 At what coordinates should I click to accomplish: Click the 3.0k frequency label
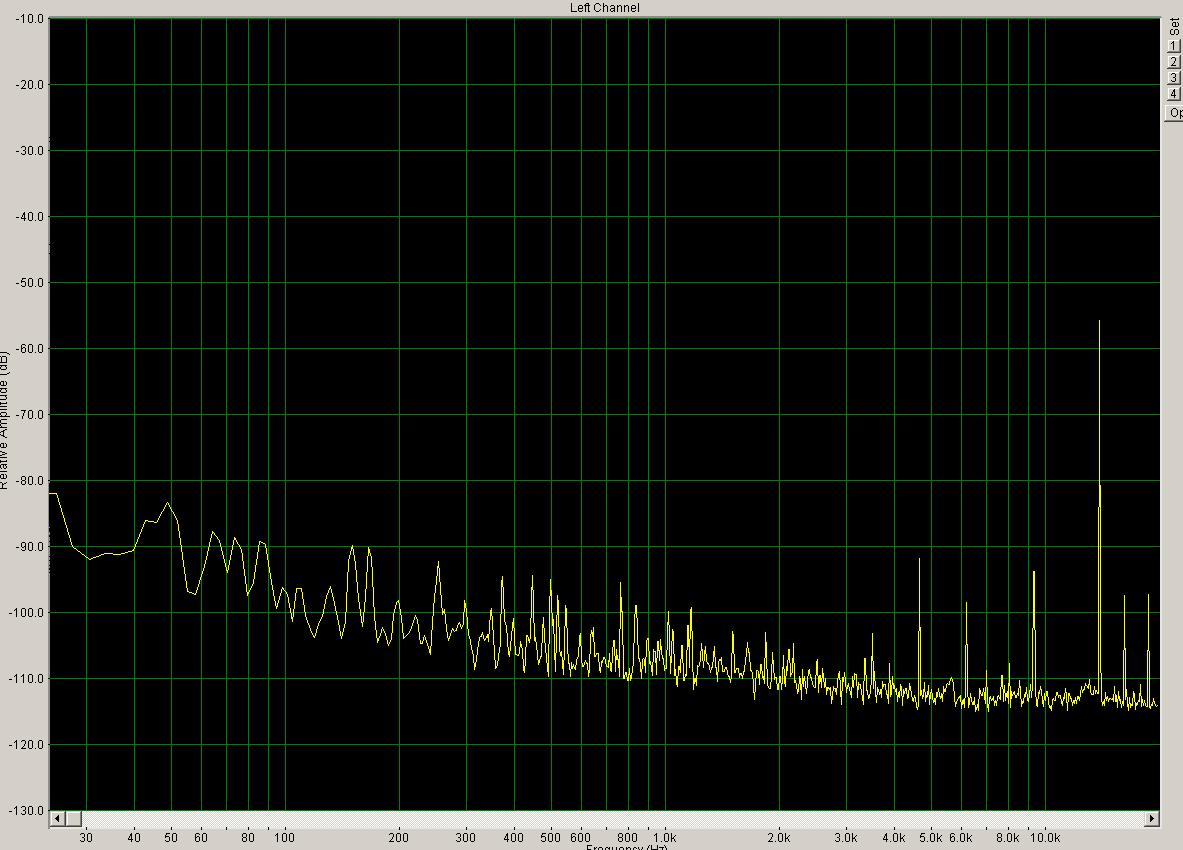846,837
